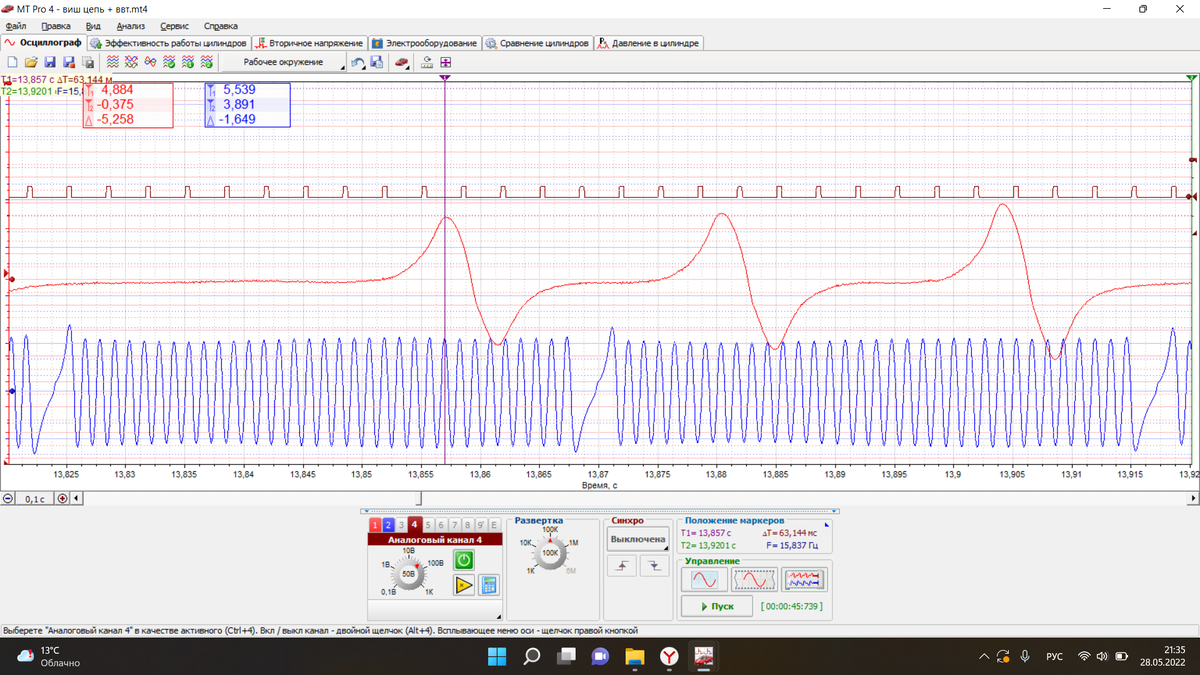Click the 0,1 с time scale button
1200x675 pixels.
pos(36,497)
